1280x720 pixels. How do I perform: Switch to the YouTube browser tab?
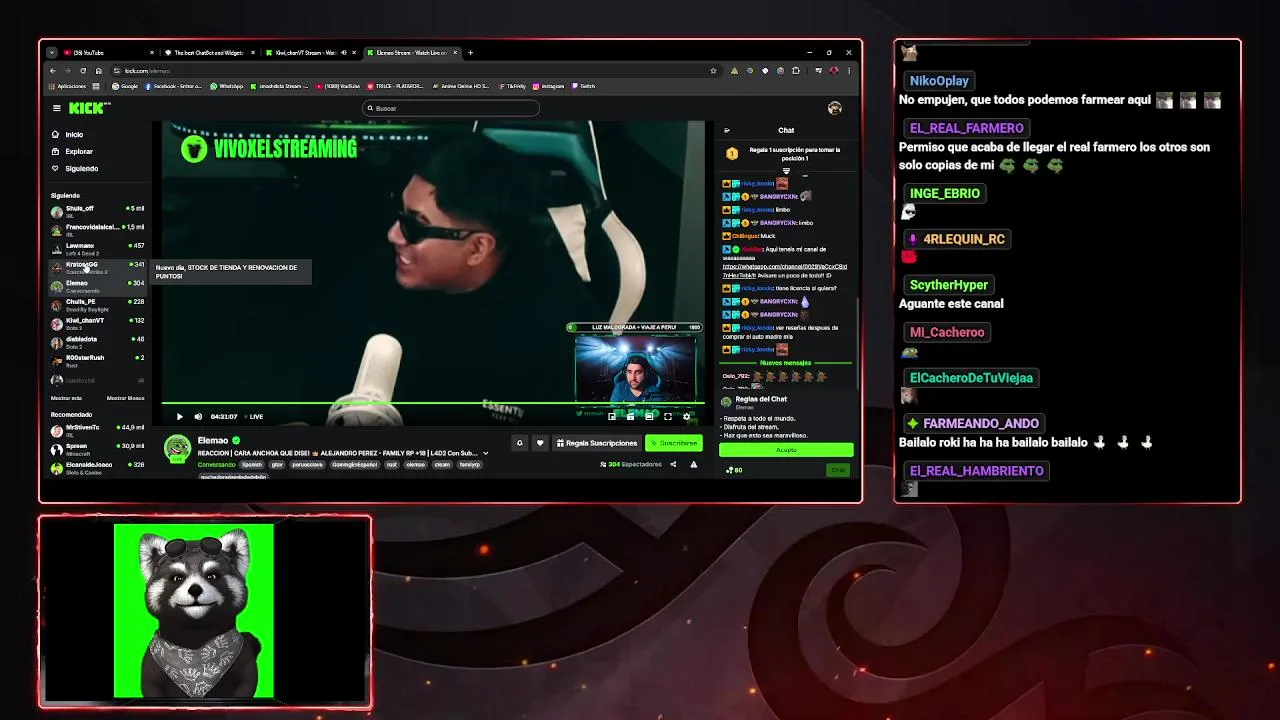[108, 52]
